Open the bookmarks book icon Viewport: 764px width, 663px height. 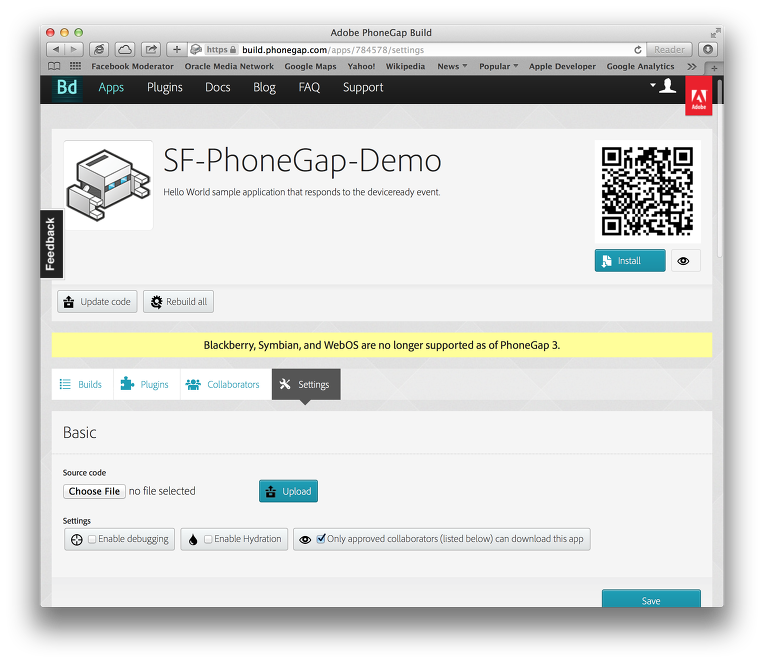pos(54,66)
